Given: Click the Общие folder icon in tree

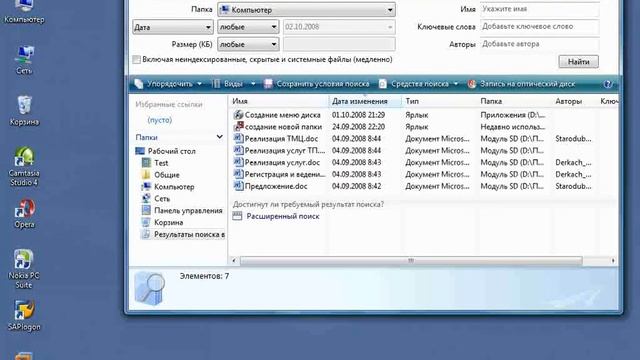Looking at the screenshot, I should pos(146,175).
